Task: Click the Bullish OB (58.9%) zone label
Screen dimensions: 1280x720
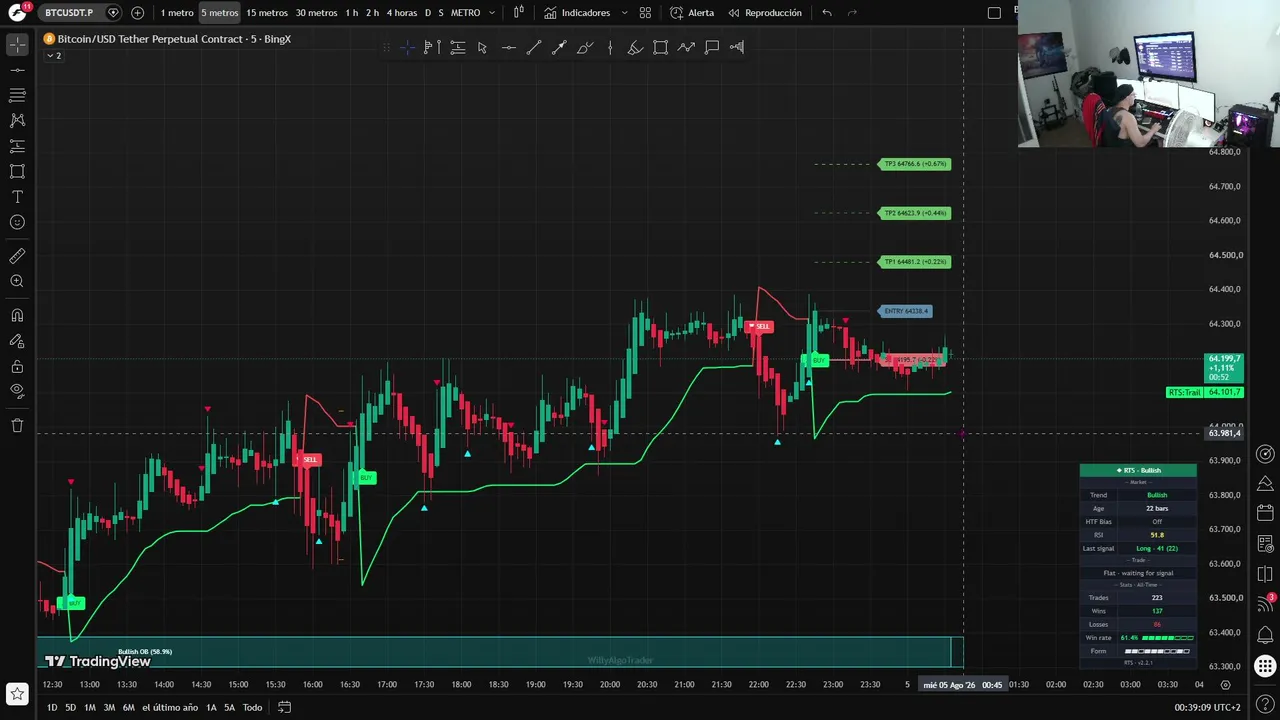Action: tap(145, 652)
